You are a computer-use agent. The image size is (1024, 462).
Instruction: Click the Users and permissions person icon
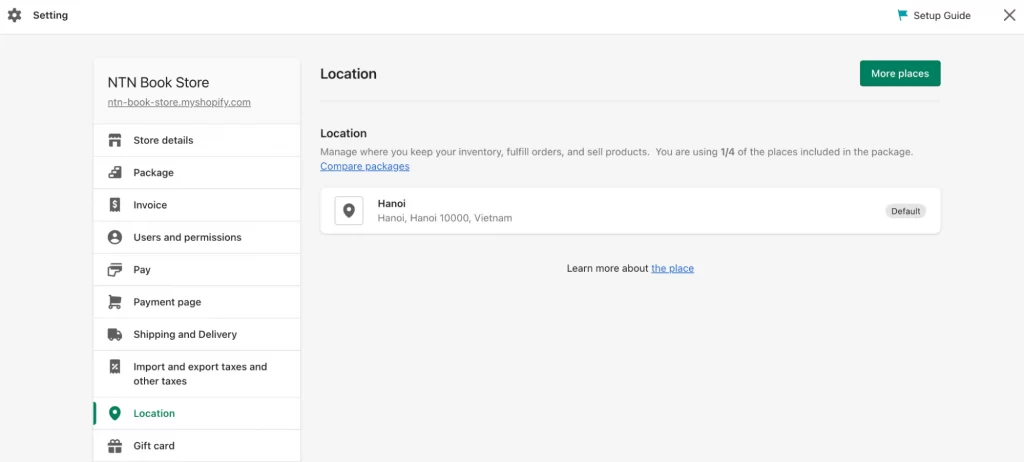click(x=115, y=237)
